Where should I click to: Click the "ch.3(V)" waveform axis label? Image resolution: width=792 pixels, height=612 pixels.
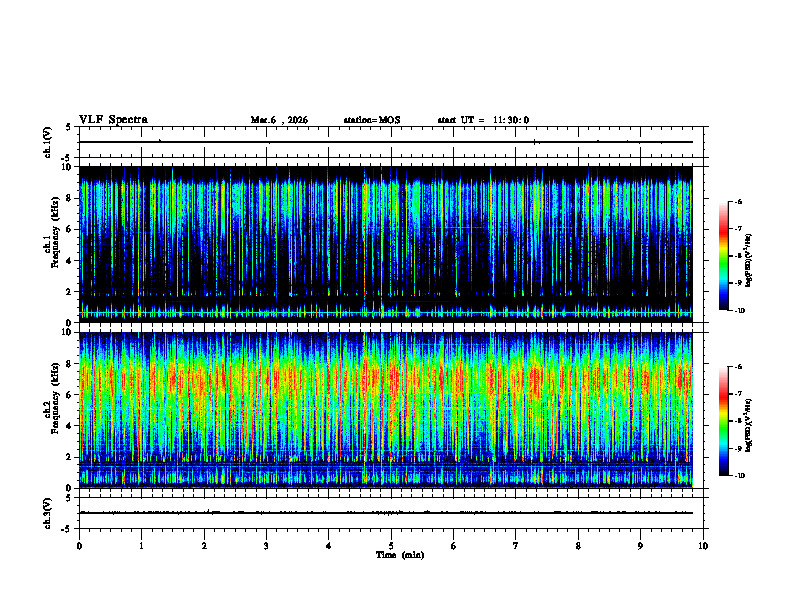[x=48, y=513]
